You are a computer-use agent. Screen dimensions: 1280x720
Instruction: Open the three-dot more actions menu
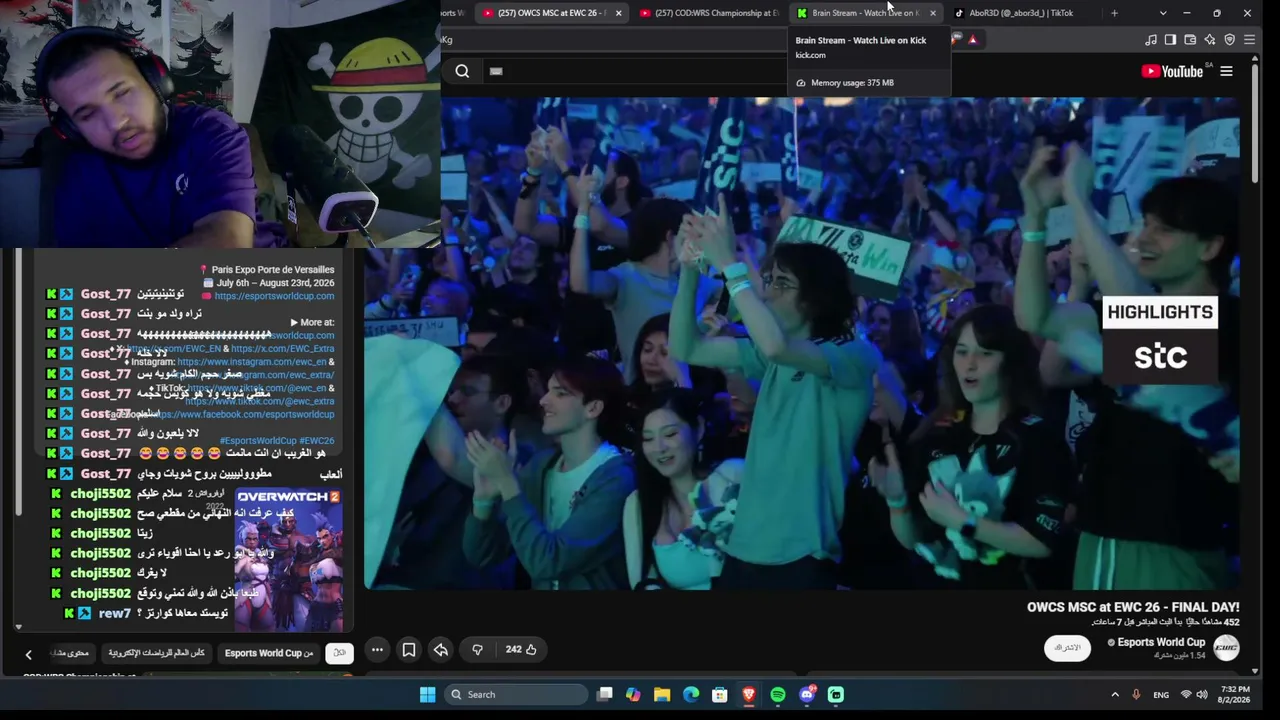click(x=377, y=650)
